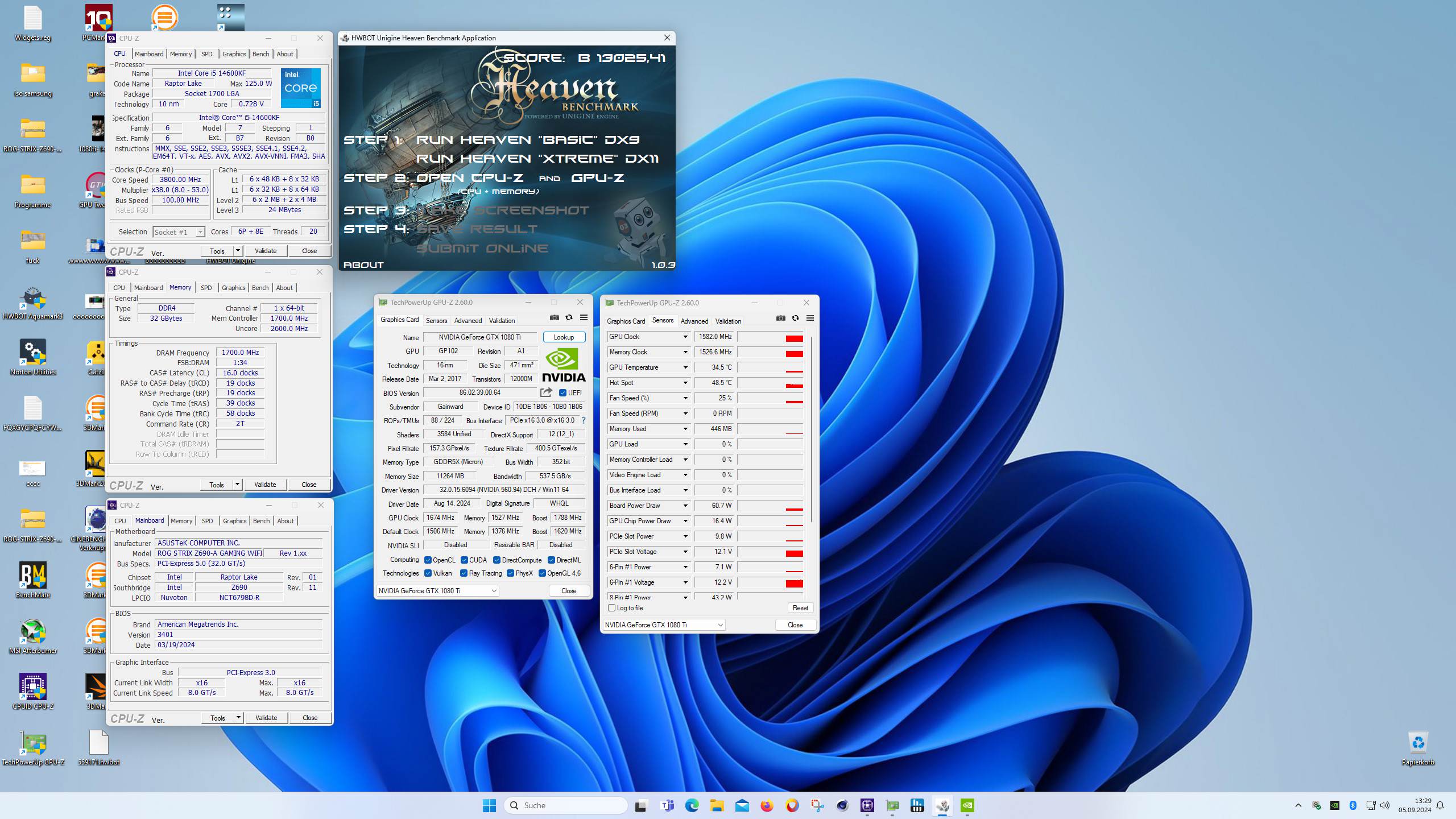
Task: Click camera icon in Sensors GPU-Z window
Action: pyautogui.click(x=780, y=318)
